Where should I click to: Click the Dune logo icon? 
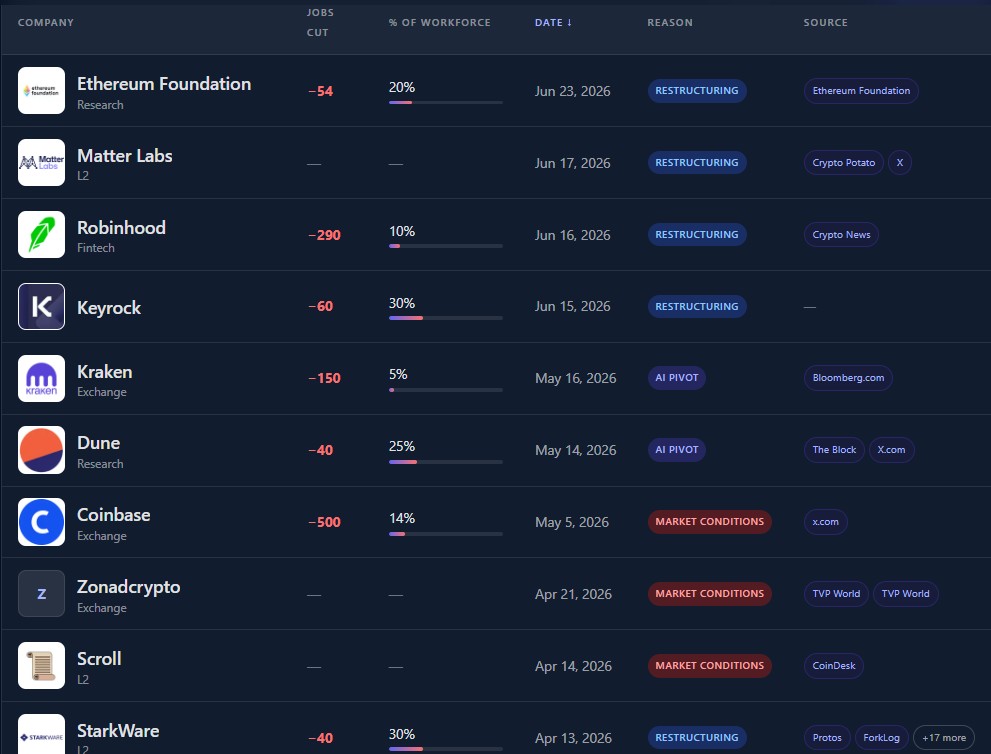(x=41, y=450)
